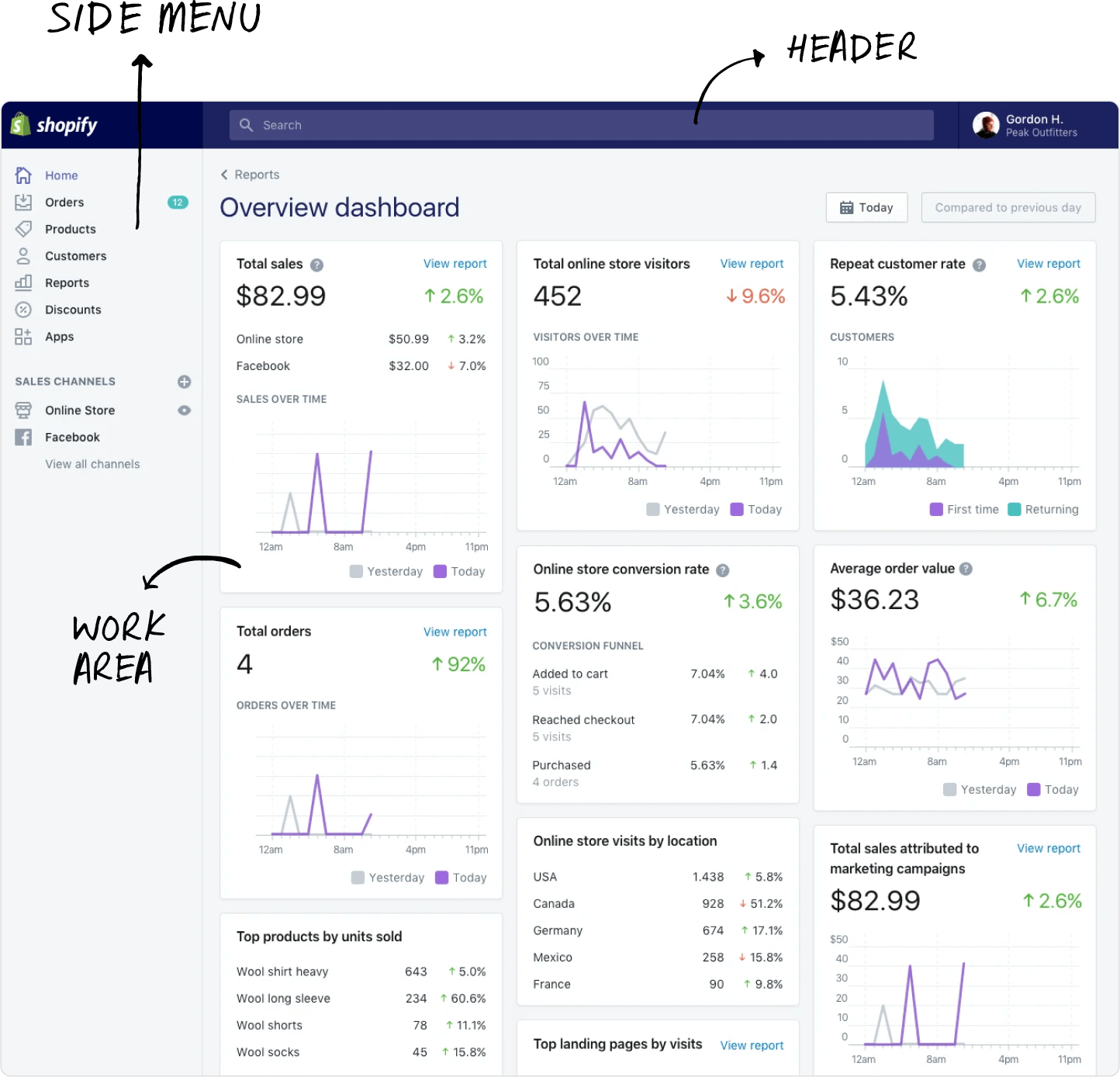1120x1077 pixels.
Task: Click the Products tag icon
Action: click(x=23, y=229)
